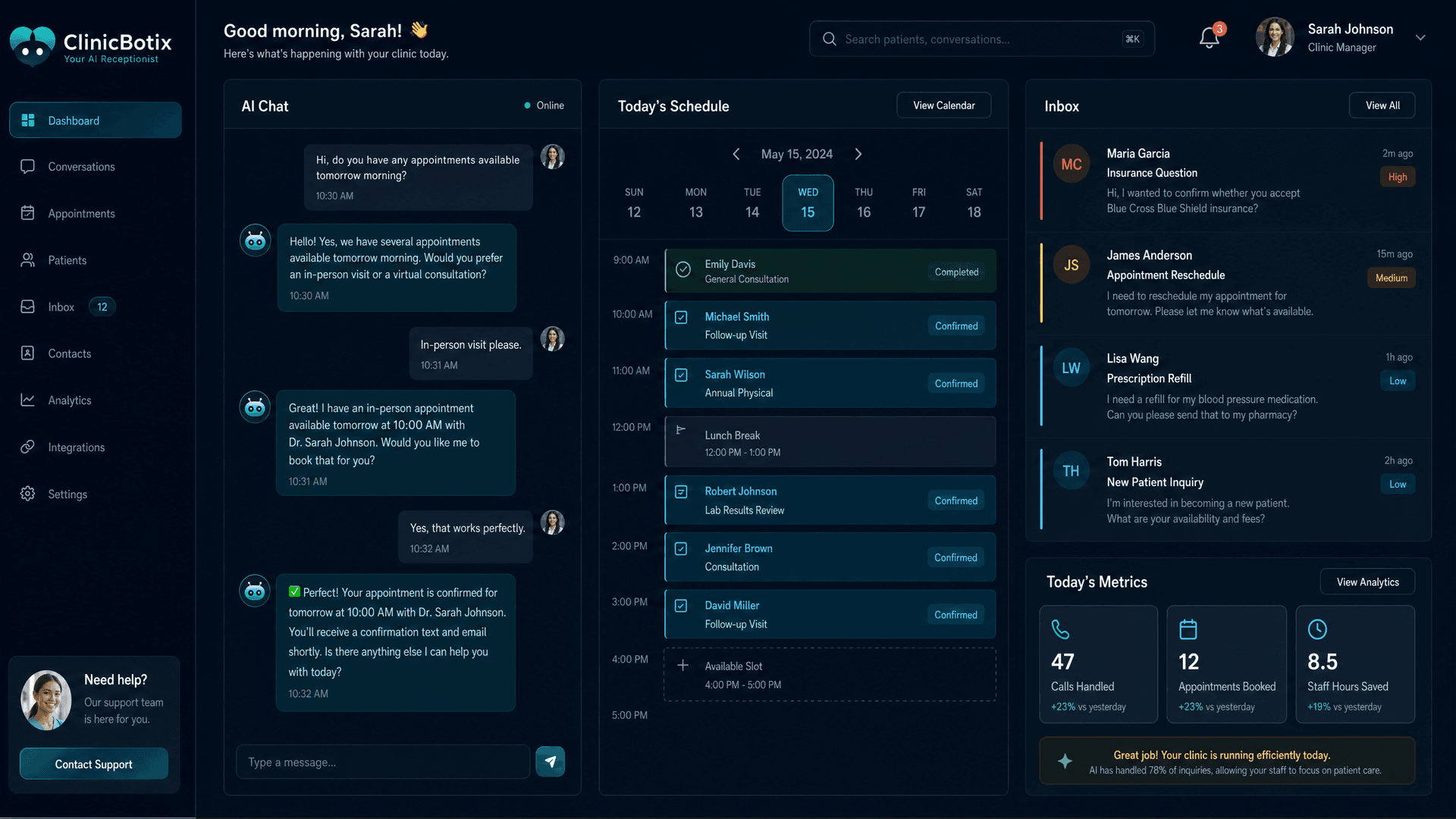Click the clock icon in Staff Hours Saved card

[1317, 629]
